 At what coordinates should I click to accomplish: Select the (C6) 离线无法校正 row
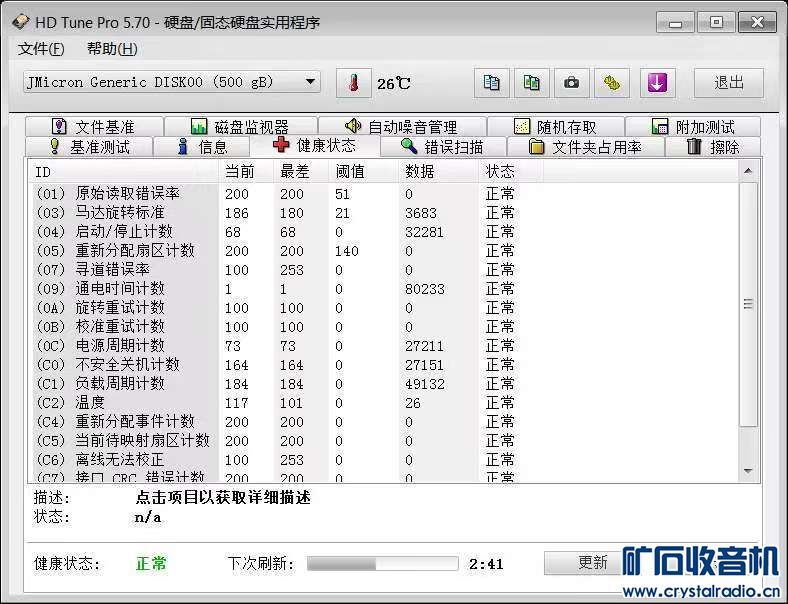tap(384, 460)
